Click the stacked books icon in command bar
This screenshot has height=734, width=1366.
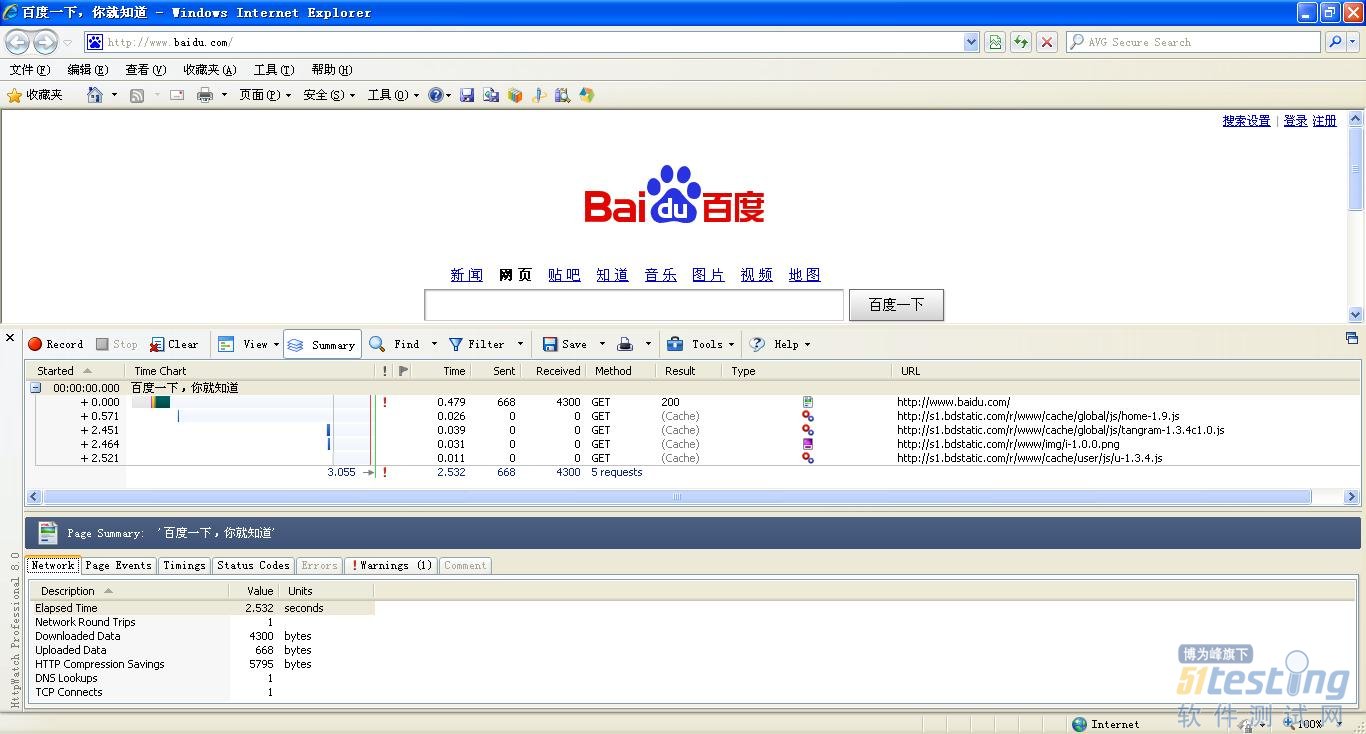(515, 95)
